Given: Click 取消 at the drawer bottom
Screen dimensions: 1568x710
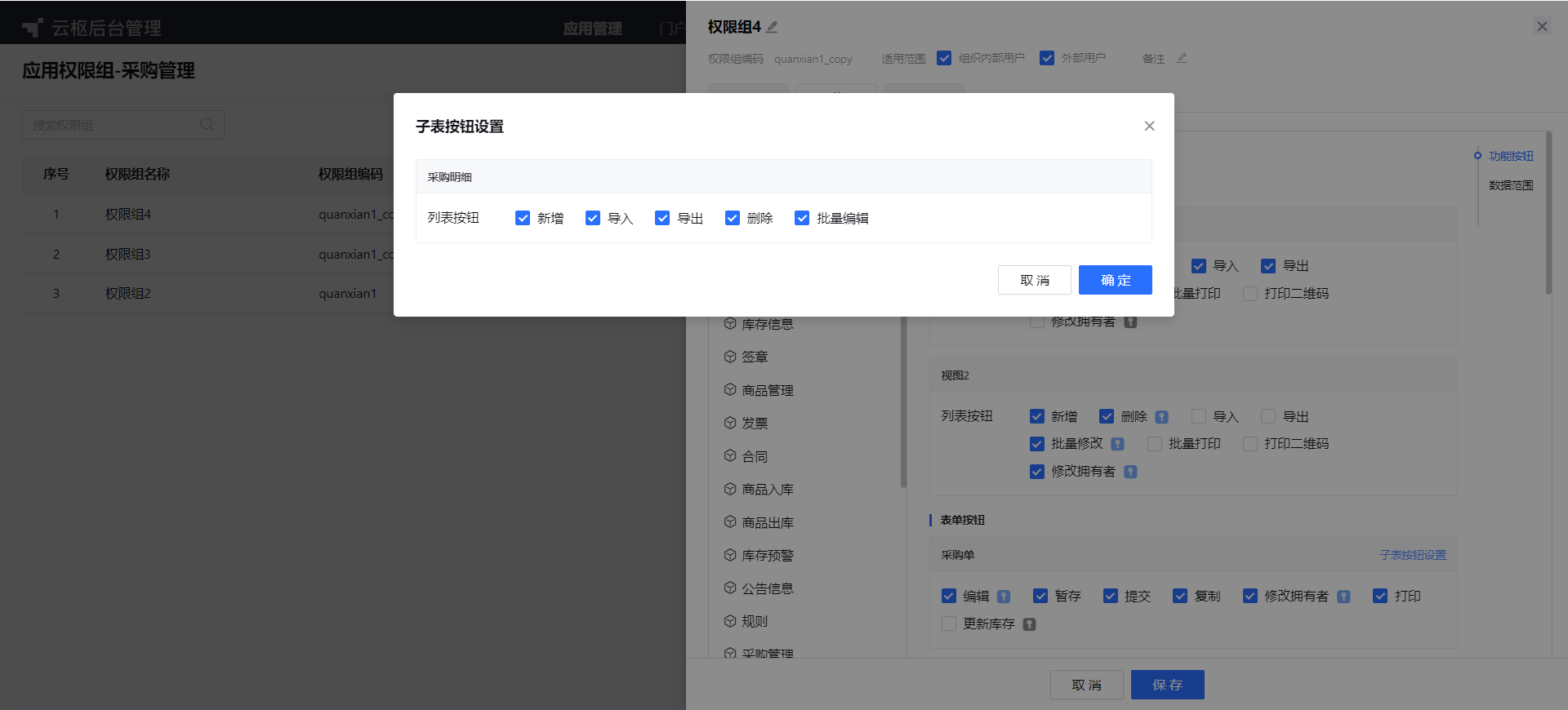Looking at the screenshot, I should [1087, 685].
